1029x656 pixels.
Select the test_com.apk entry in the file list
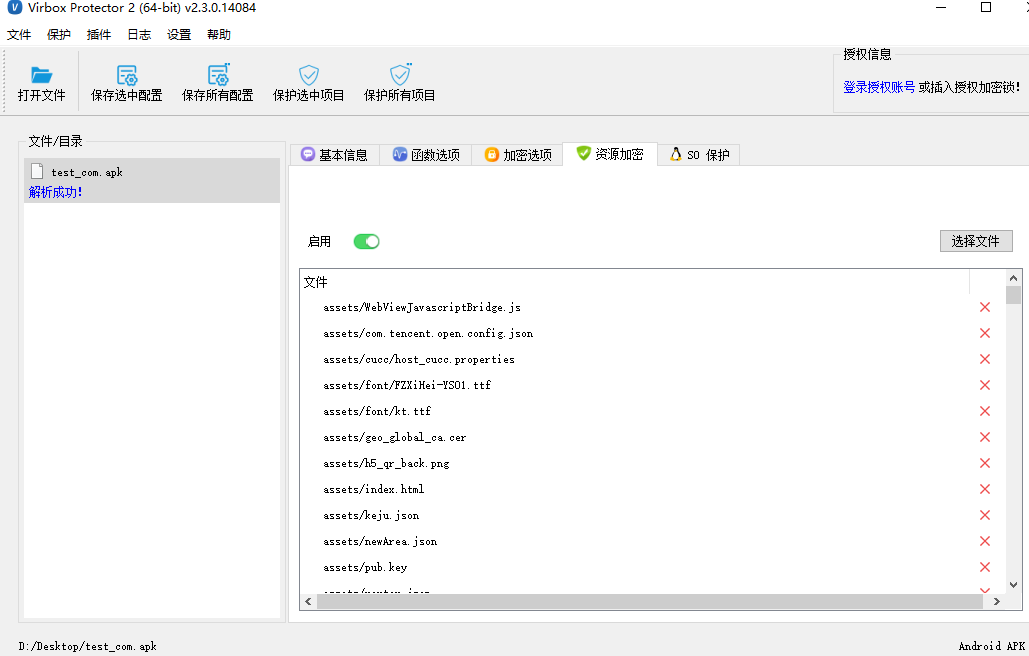pos(90,171)
